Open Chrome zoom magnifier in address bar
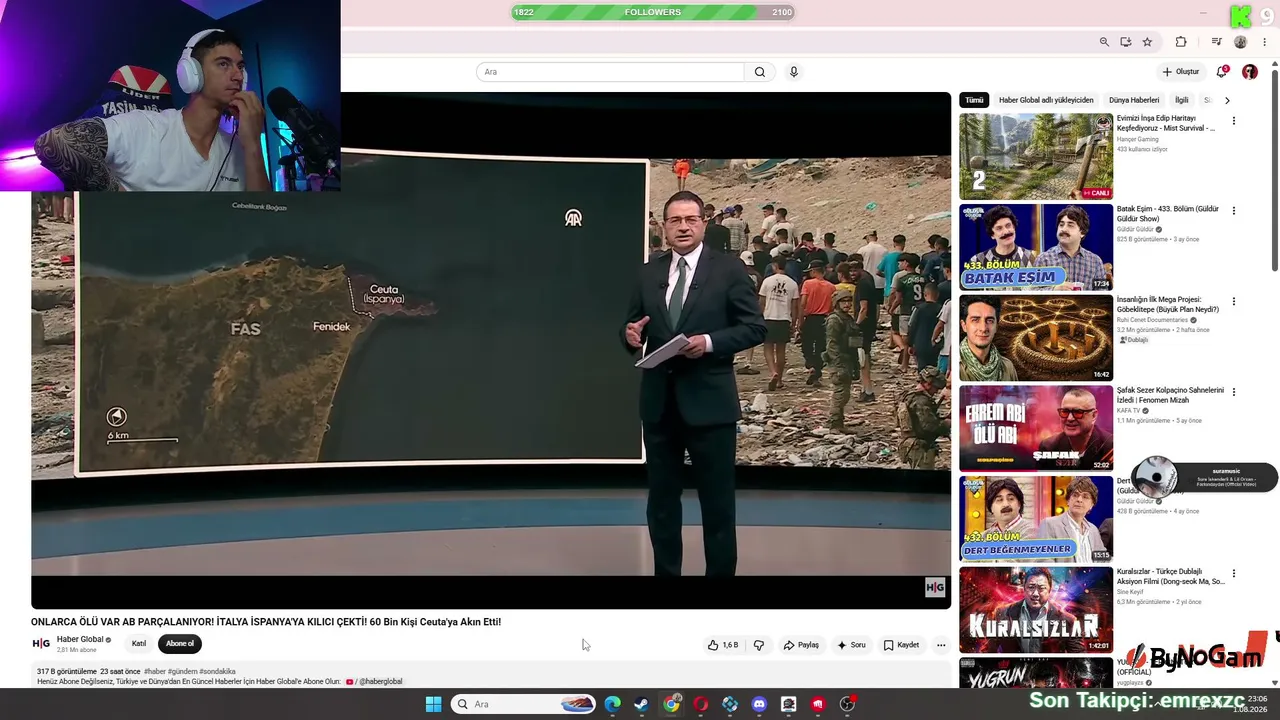This screenshot has width=1280, height=720. pos(1104,42)
